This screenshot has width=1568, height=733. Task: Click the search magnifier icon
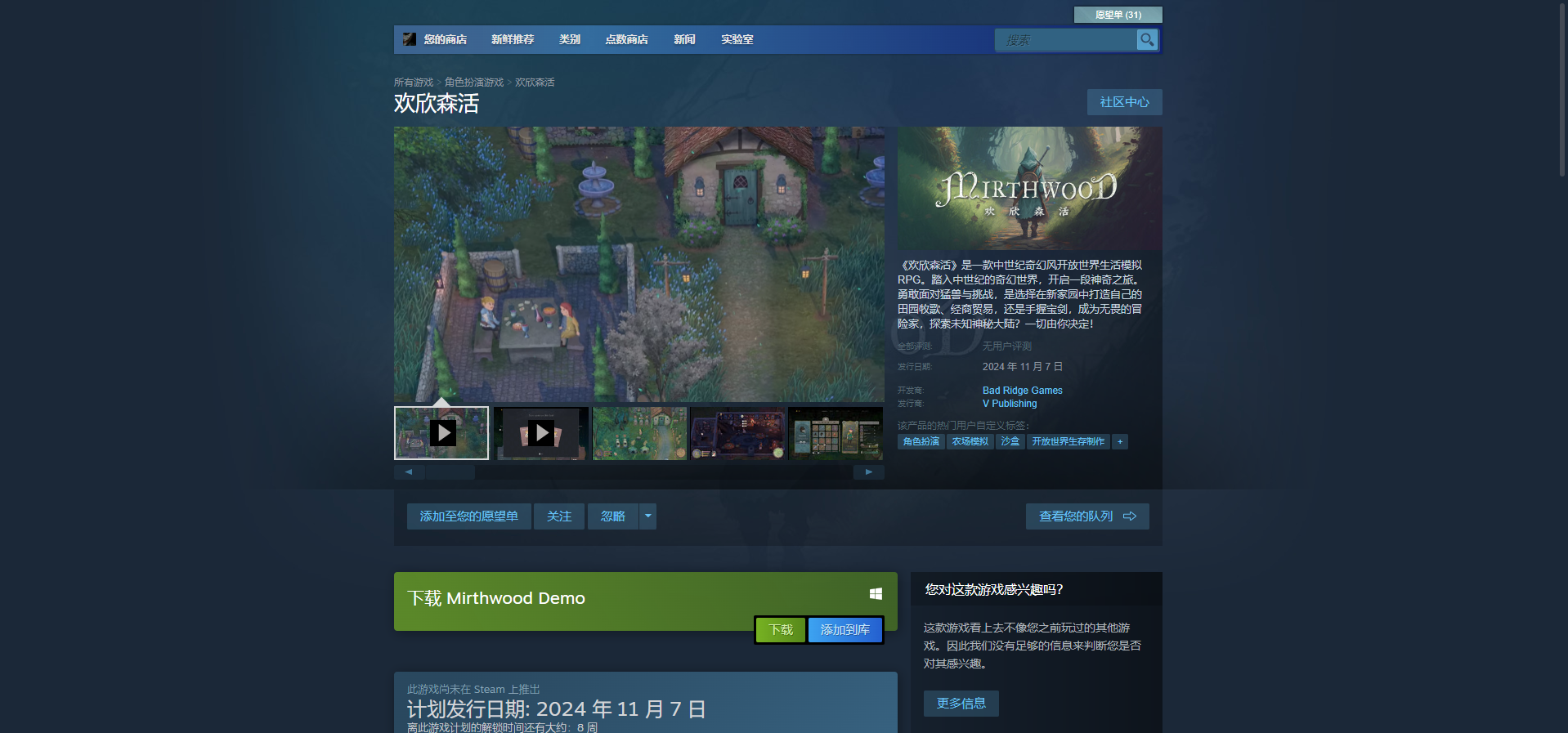pyautogui.click(x=1147, y=39)
